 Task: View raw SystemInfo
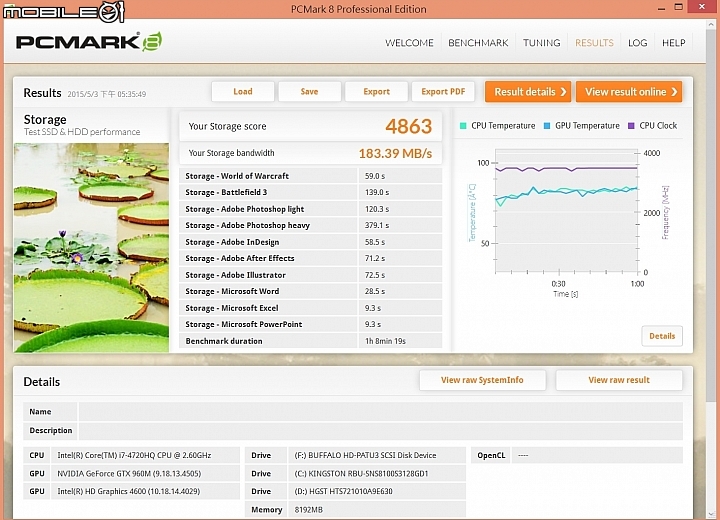tap(482, 380)
